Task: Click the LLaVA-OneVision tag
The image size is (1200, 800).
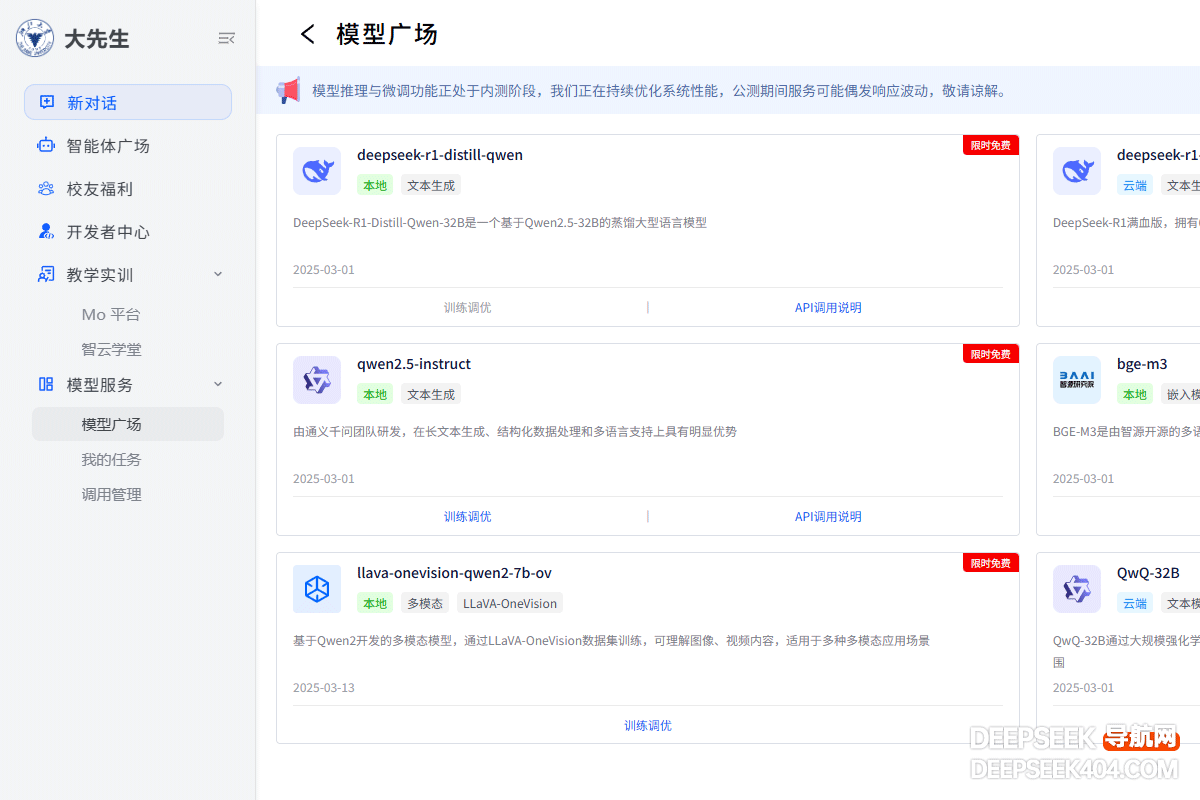Action: click(510, 603)
